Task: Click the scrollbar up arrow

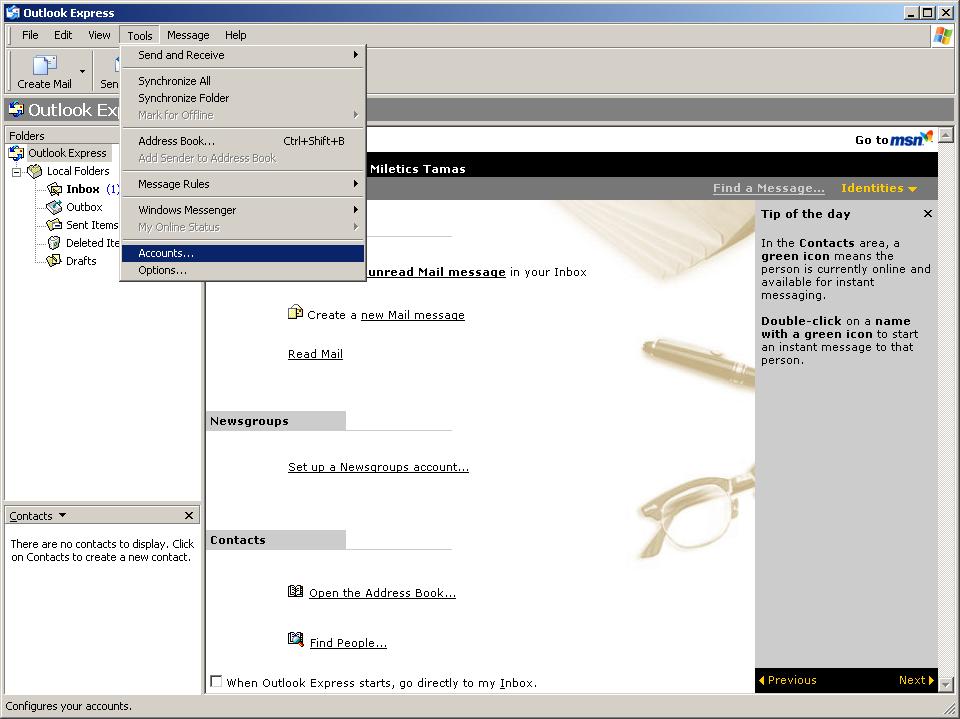Action: 946,135
